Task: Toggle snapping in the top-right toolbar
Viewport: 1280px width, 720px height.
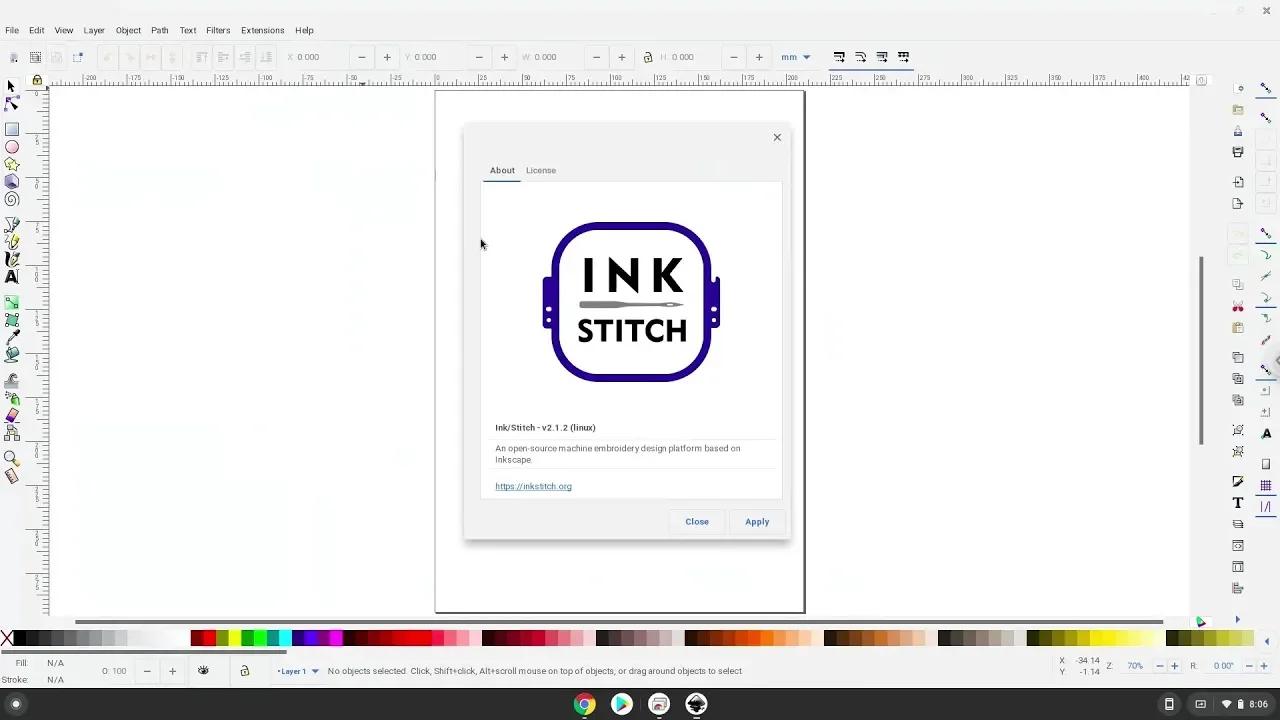Action: pos(1266,88)
